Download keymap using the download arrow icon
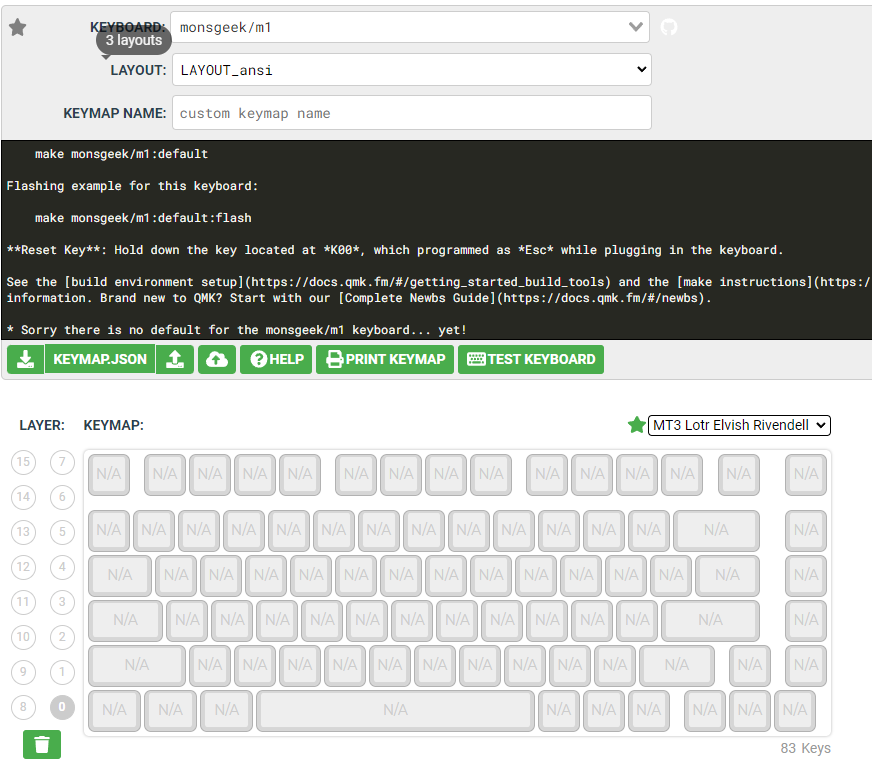872x777 pixels. tap(25, 359)
